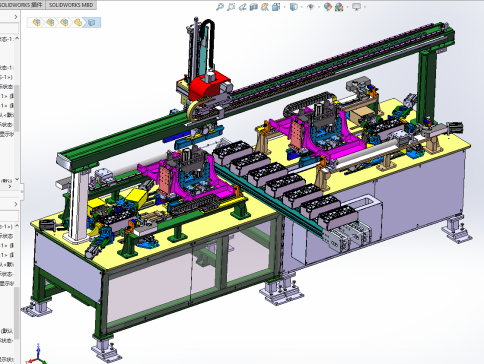Click the lower panel filter input field
The width and height of the screenshot is (484, 364).
tap(9, 215)
